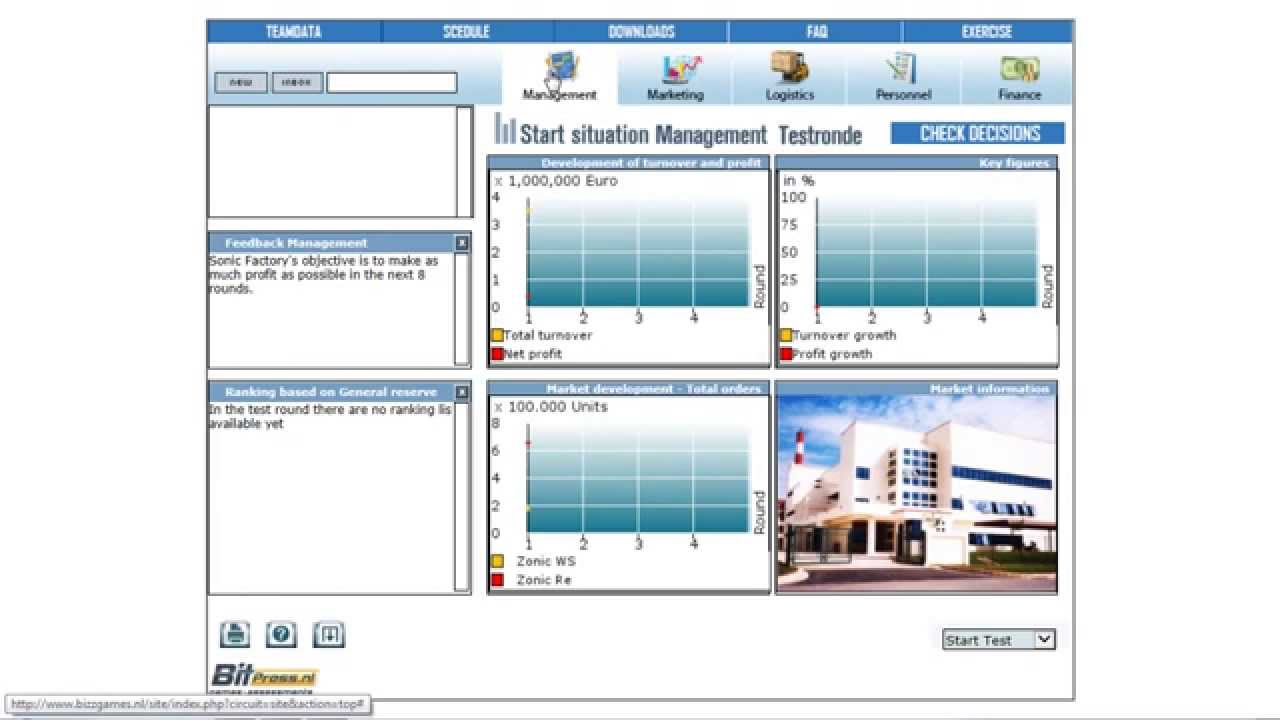Click the Turnover growth legend swatch
The height and width of the screenshot is (720, 1280).
786,335
